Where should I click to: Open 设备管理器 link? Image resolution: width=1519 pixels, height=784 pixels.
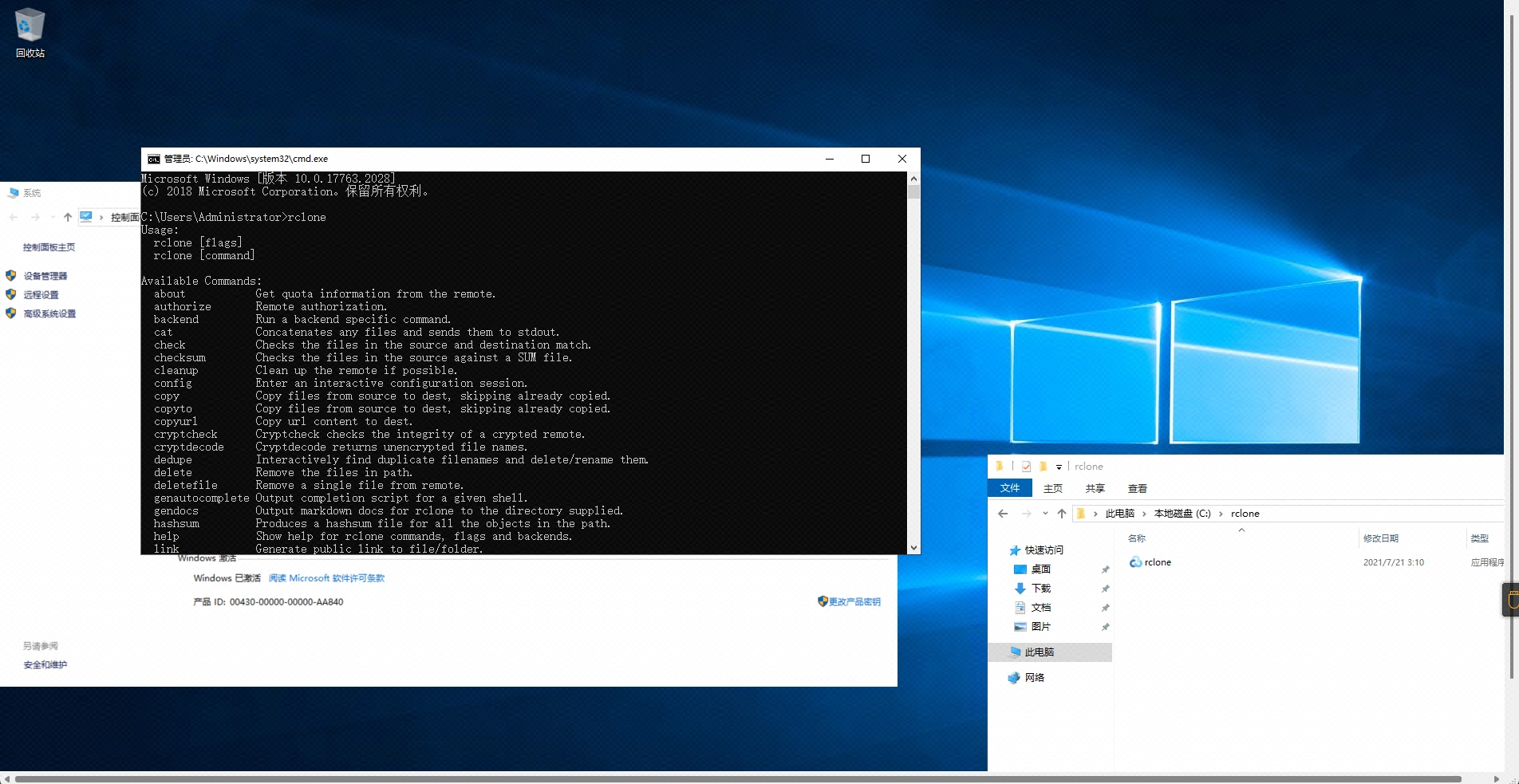click(x=45, y=276)
